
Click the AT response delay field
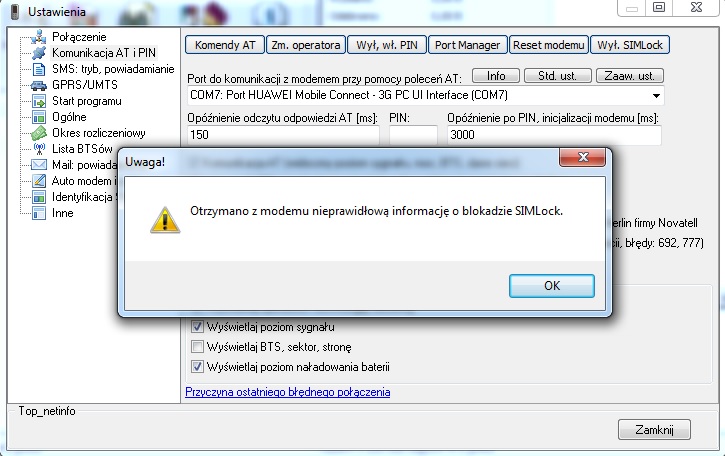281,135
